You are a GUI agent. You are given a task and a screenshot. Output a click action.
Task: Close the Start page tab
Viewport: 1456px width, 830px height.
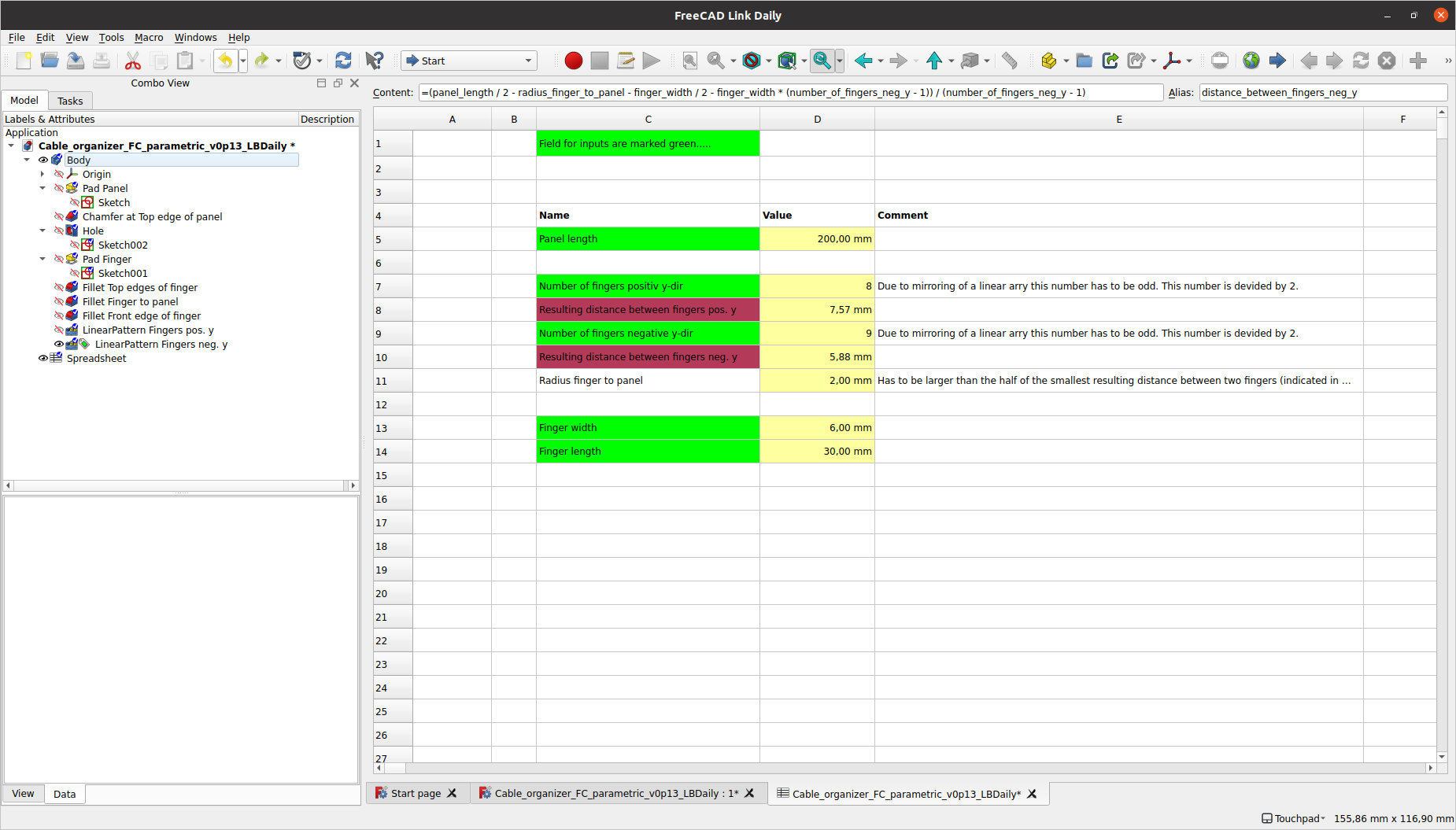pos(451,793)
